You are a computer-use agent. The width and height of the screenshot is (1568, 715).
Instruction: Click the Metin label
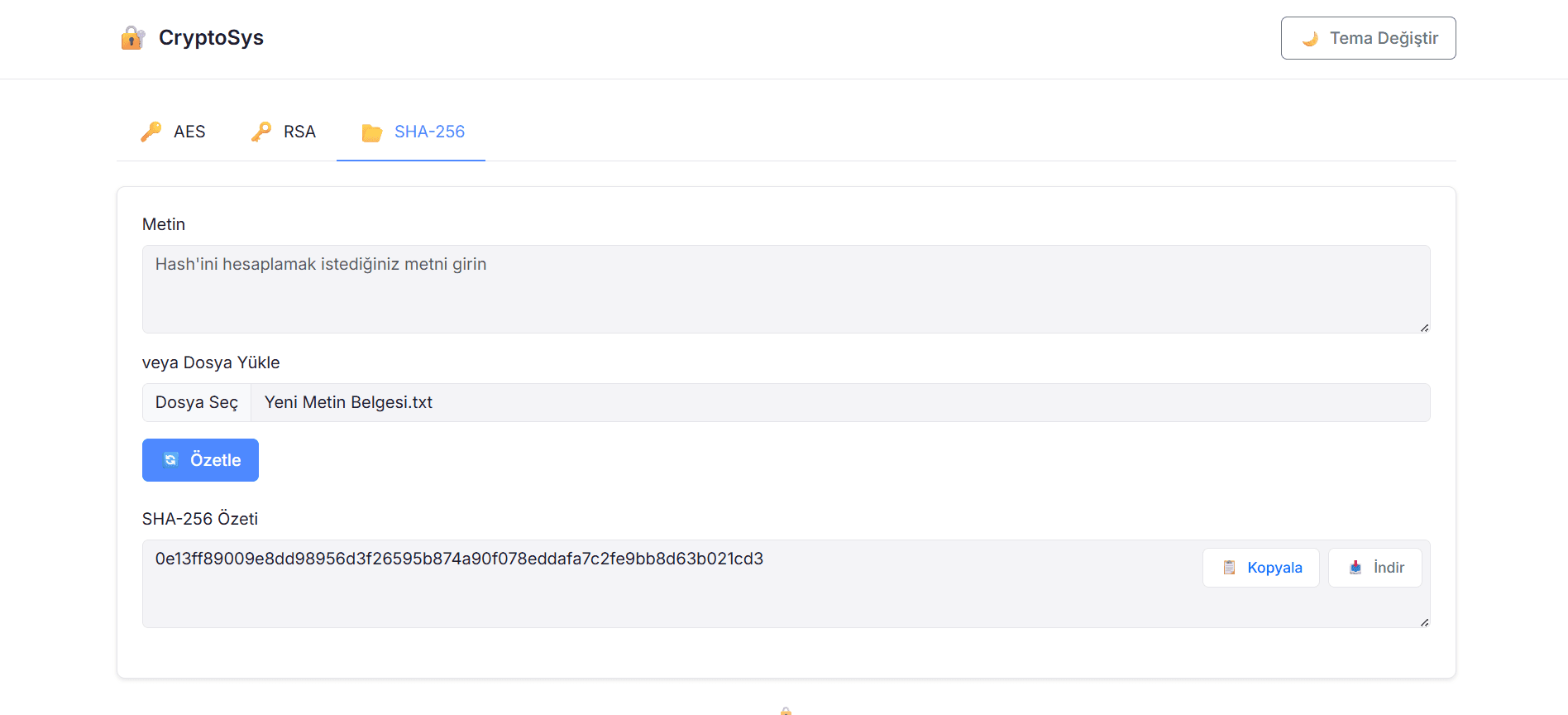[x=164, y=224]
